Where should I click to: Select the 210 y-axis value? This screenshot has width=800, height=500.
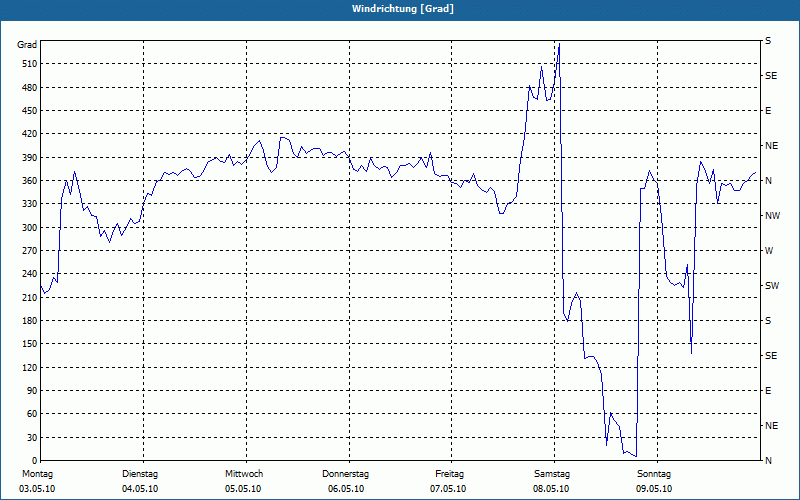[x=30, y=297]
